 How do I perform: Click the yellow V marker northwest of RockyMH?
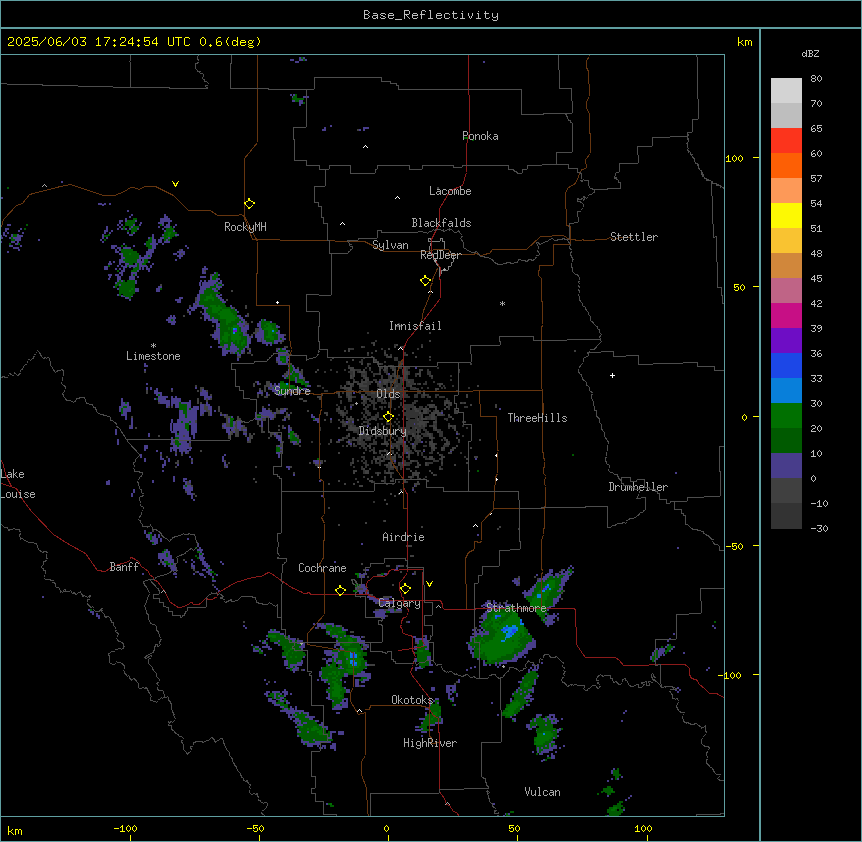[x=175, y=184]
